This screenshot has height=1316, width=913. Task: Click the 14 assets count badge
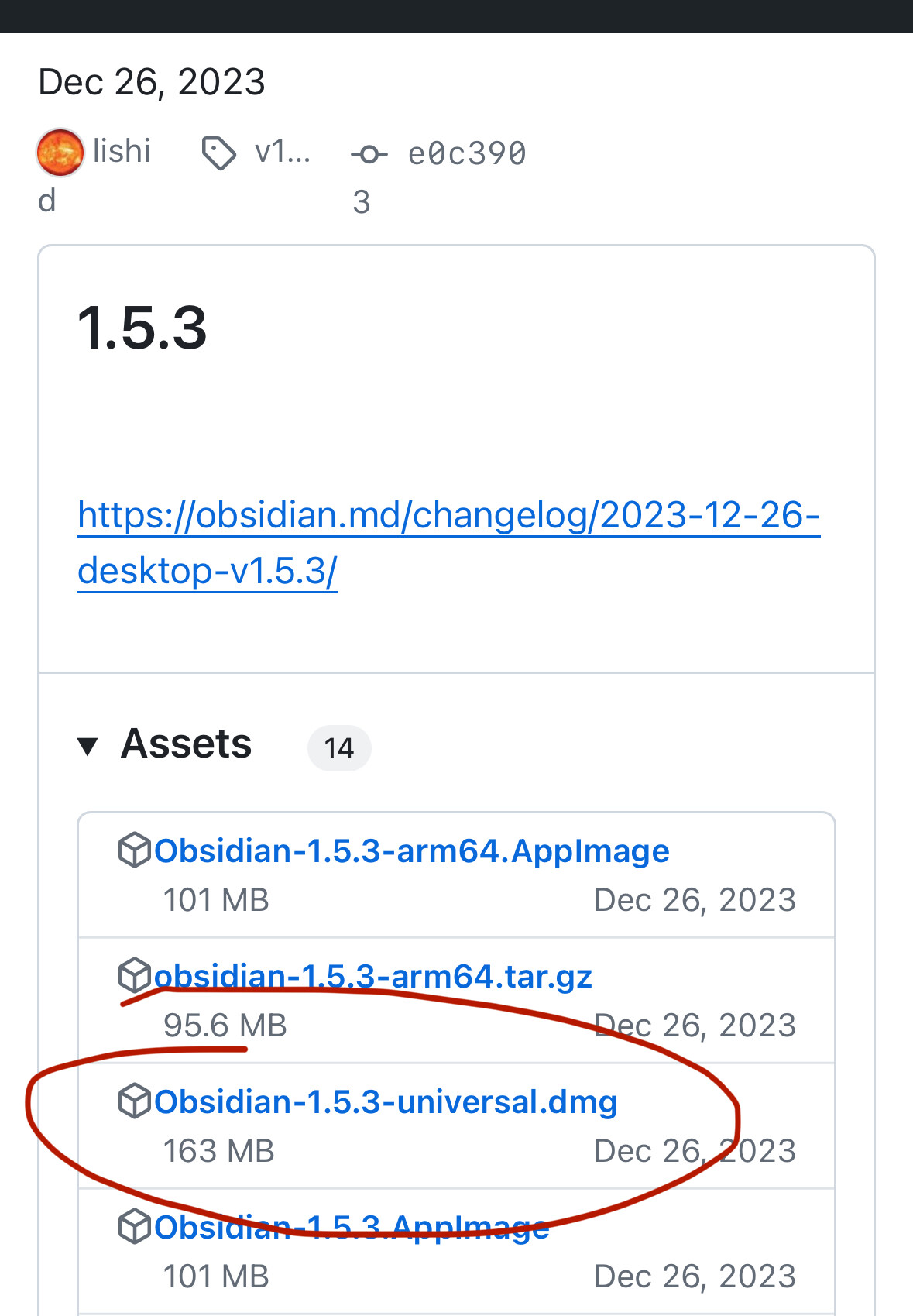(x=339, y=748)
